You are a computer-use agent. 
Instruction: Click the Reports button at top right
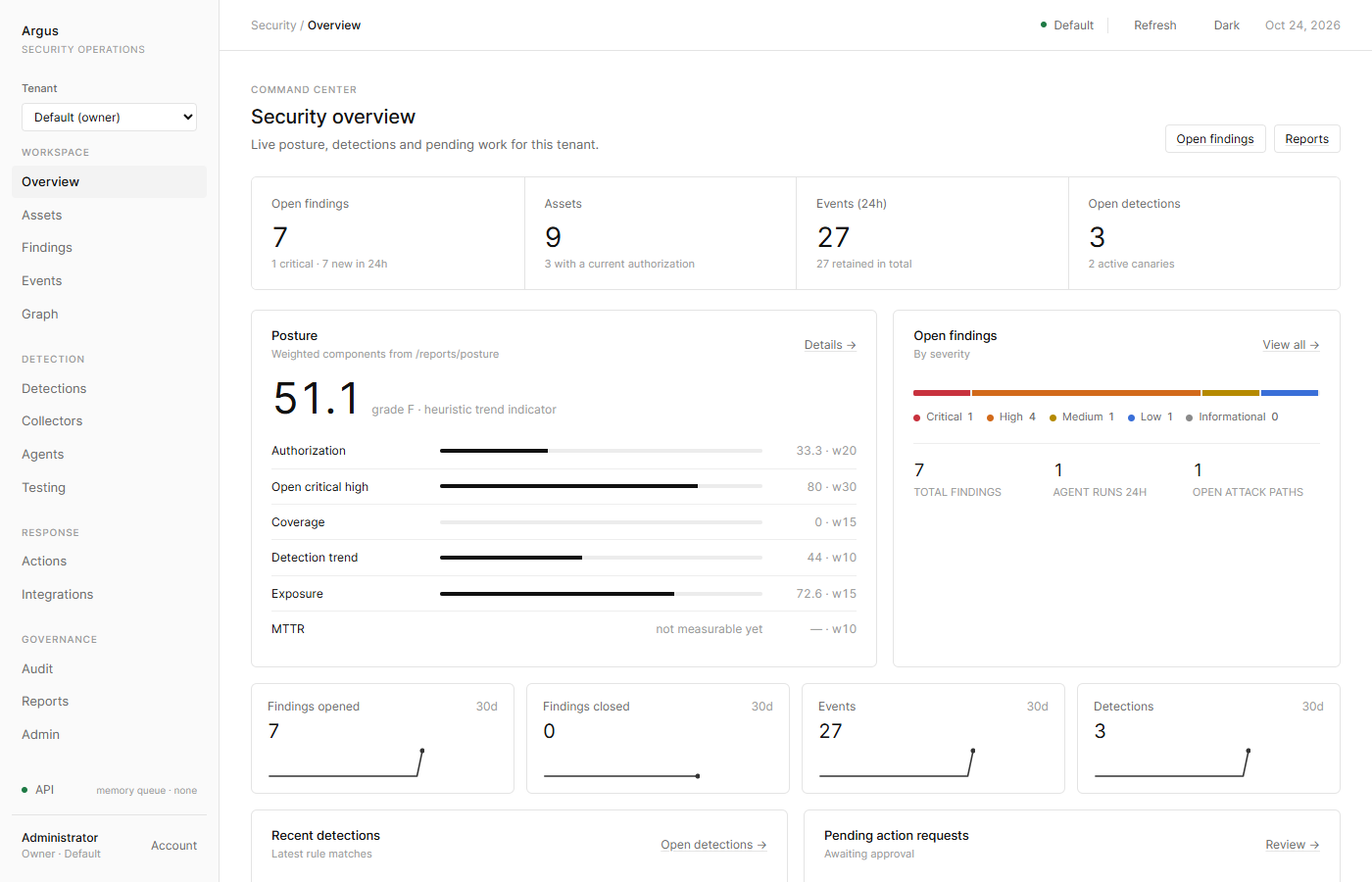click(x=1306, y=139)
